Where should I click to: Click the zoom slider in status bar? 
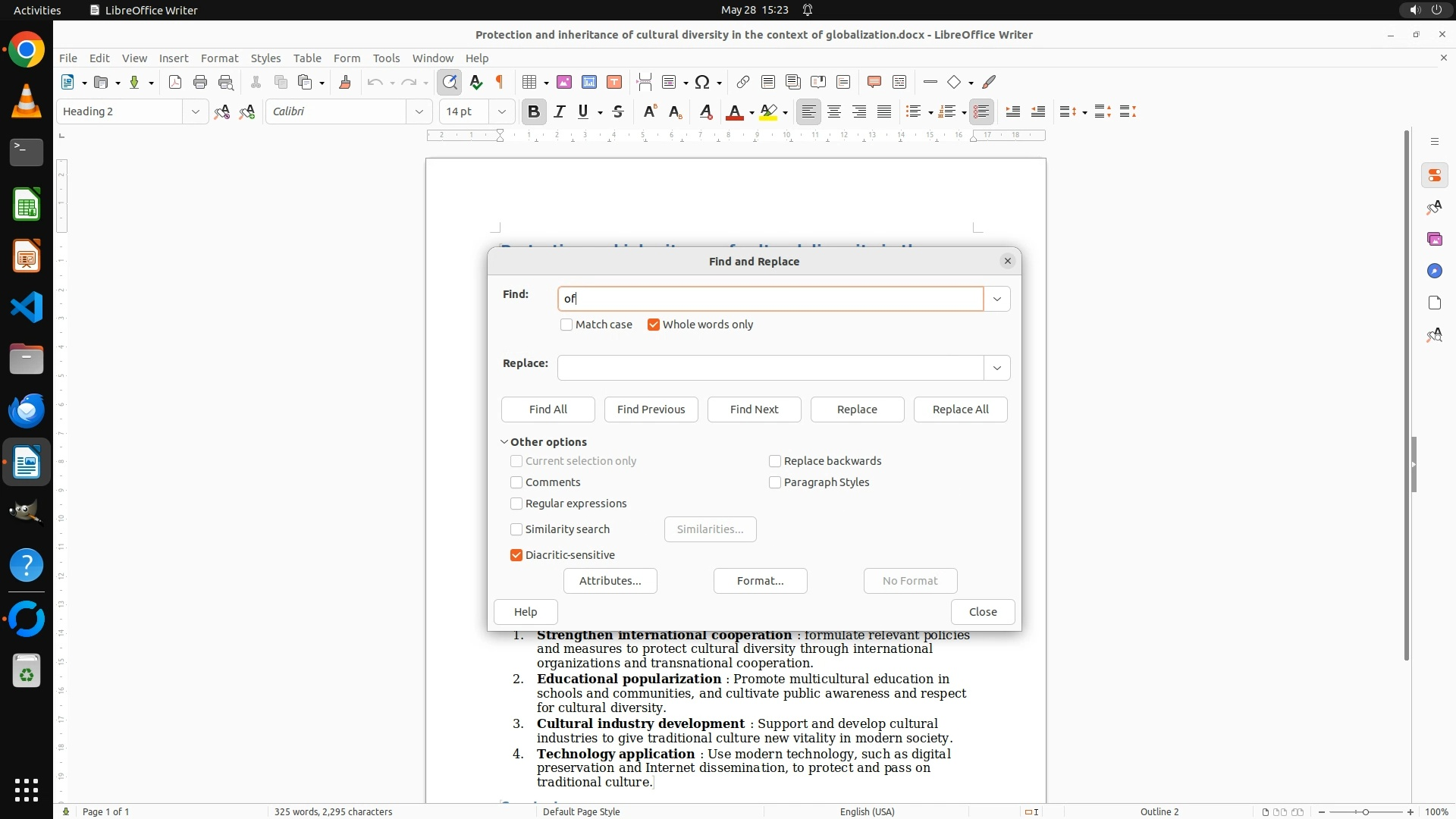pyautogui.click(x=1365, y=811)
